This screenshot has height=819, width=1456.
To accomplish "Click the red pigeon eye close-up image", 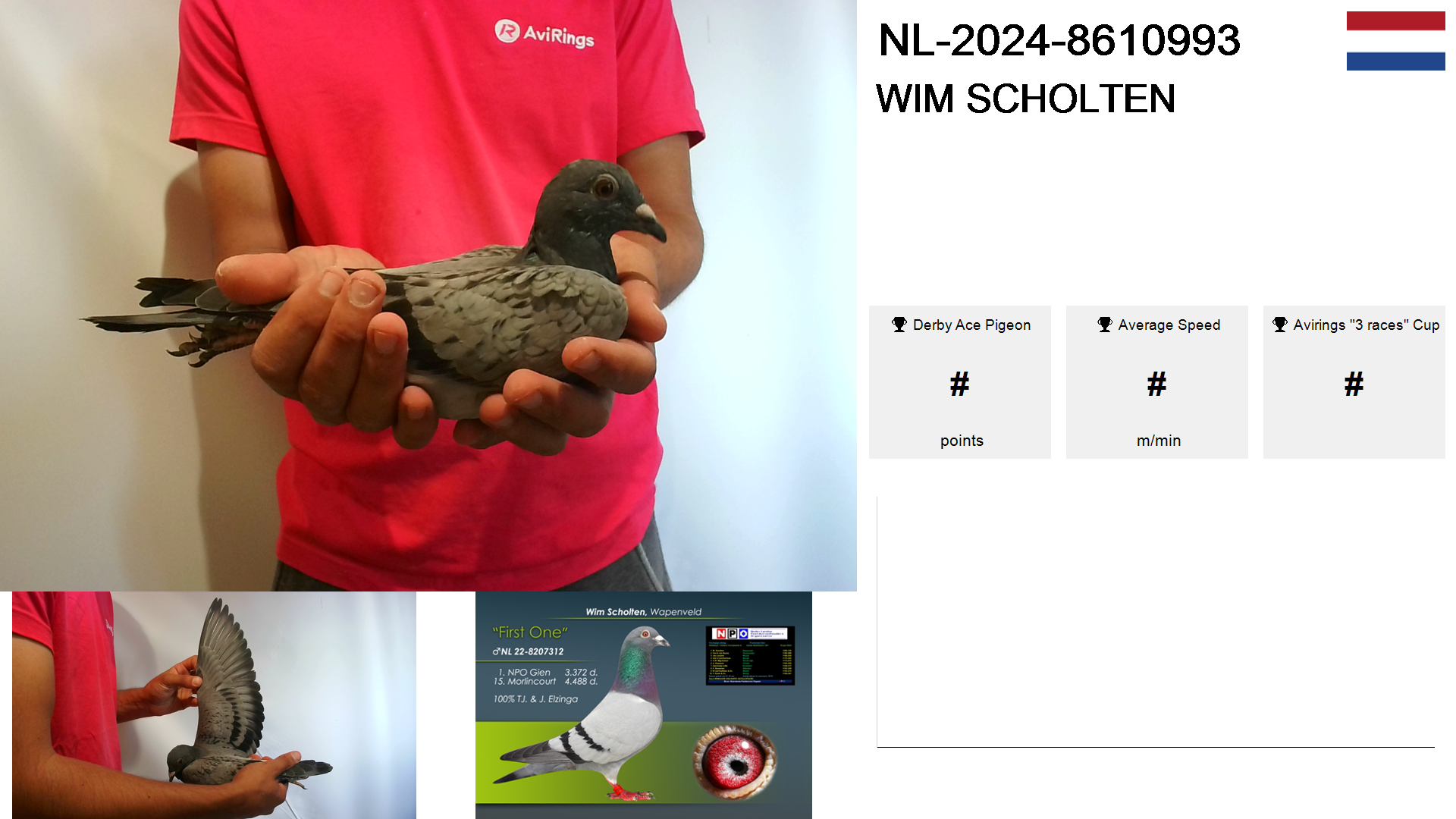I will point(734,762).
